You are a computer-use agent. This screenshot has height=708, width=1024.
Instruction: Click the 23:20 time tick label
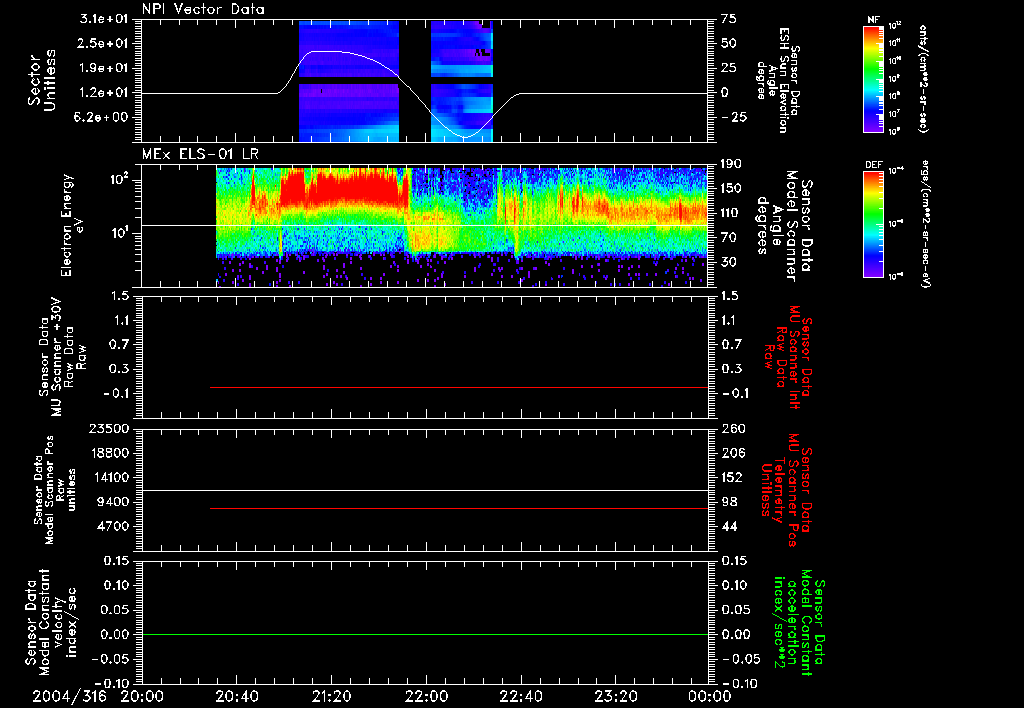tap(615, 696)
